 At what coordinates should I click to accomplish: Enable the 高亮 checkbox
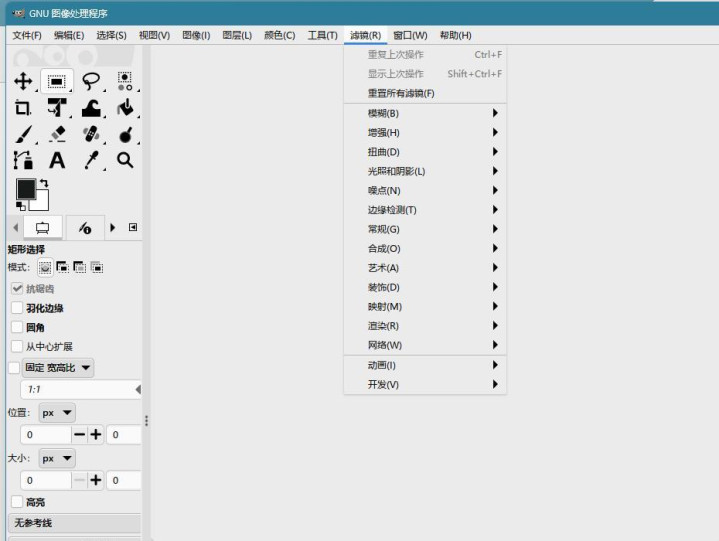point(17,502)
